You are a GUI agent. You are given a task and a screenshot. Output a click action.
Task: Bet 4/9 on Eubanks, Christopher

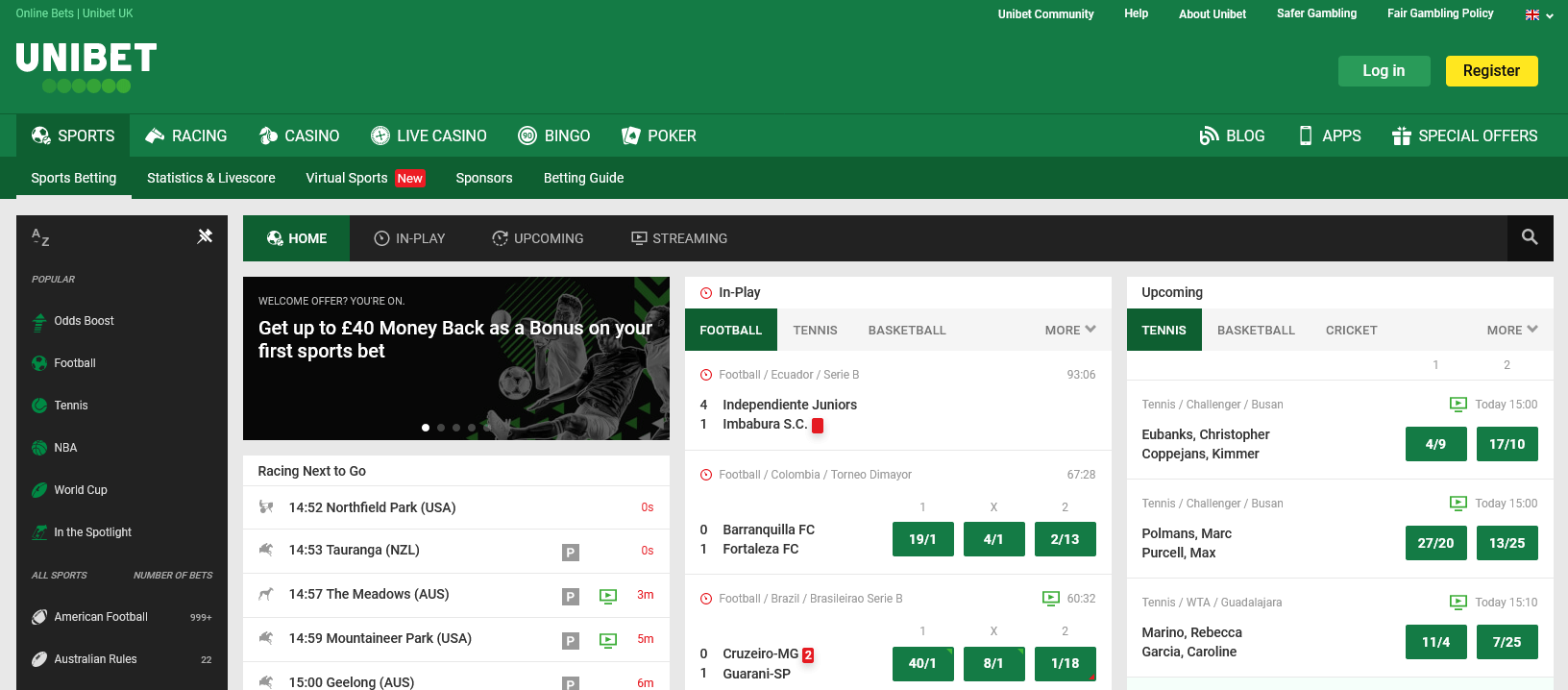1436,444
